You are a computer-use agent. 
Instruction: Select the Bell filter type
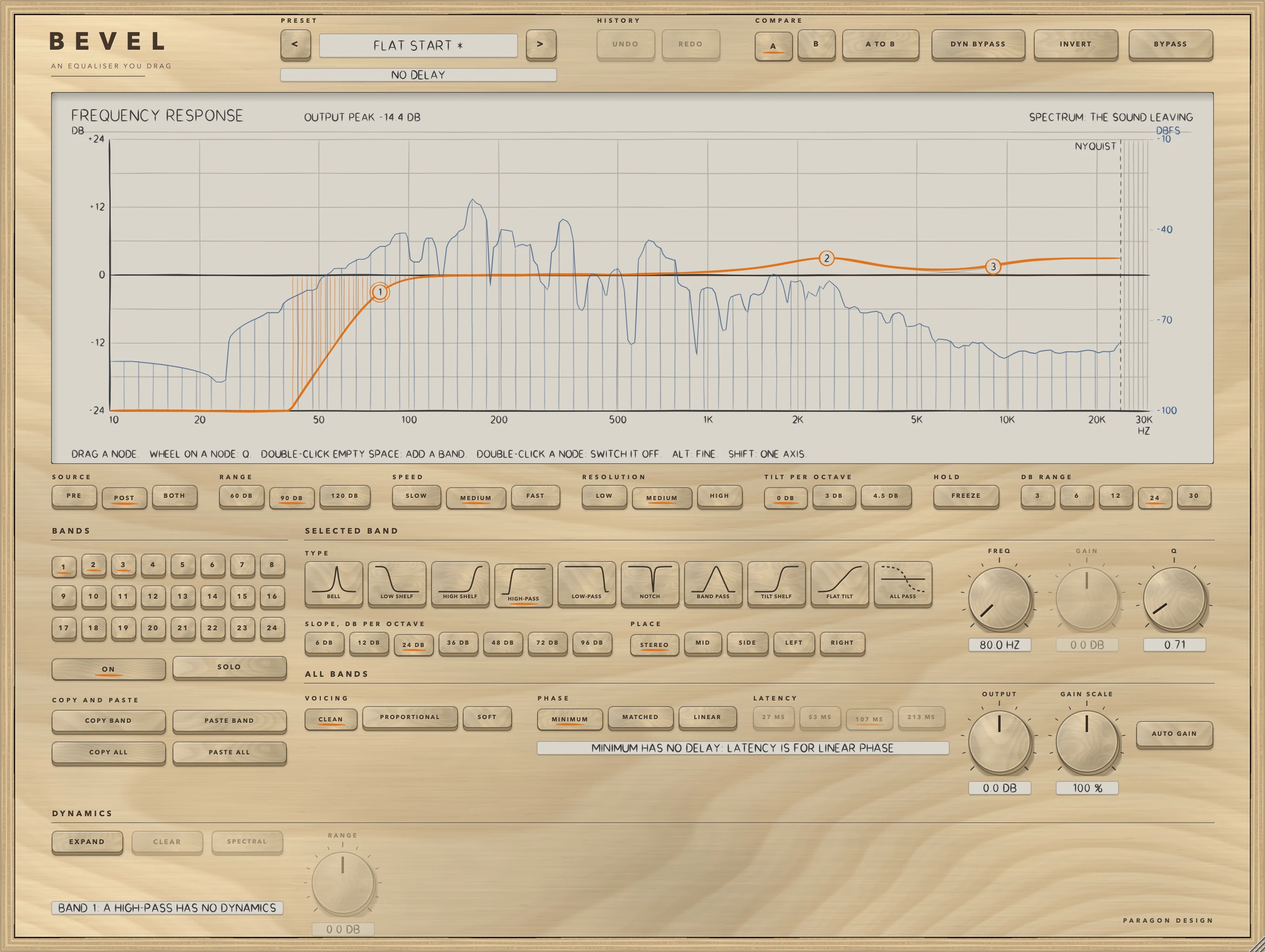[333, 583]
